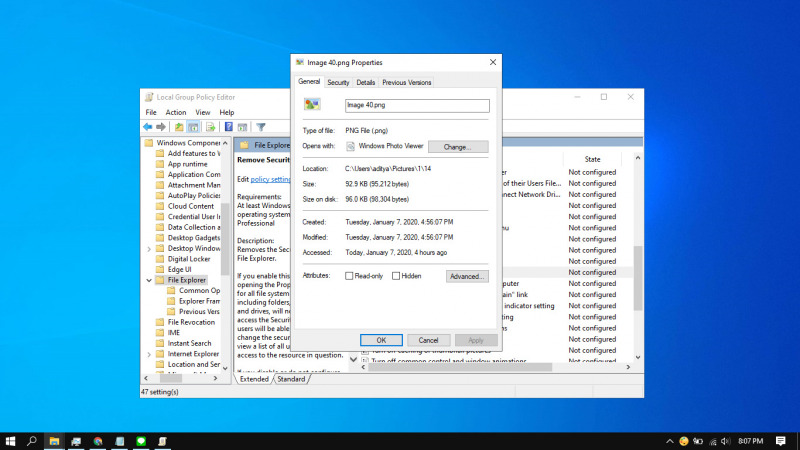Select Instant Search in the tree
The height and width of the screenshot is (450, 800).
189,343
